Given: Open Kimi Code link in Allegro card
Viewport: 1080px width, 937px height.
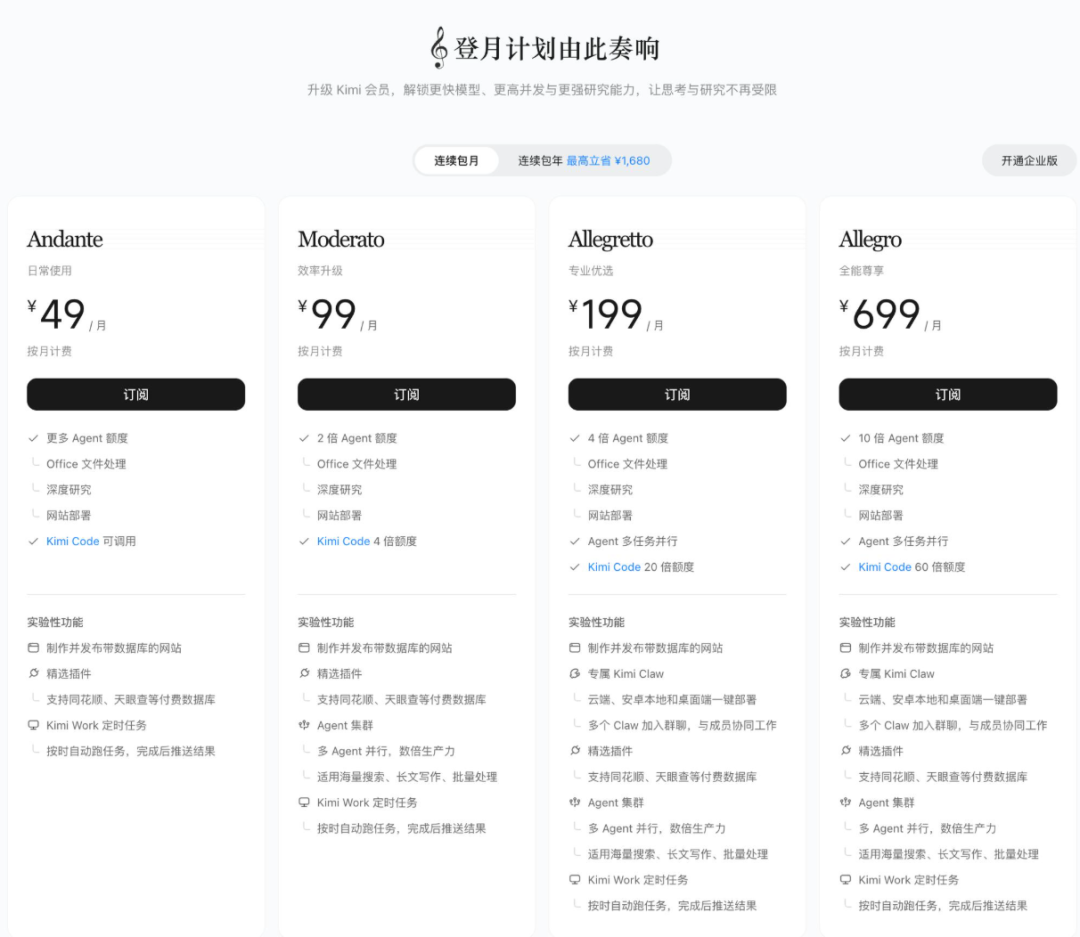Looking at the screenshot, I should [x=884, y=567].
